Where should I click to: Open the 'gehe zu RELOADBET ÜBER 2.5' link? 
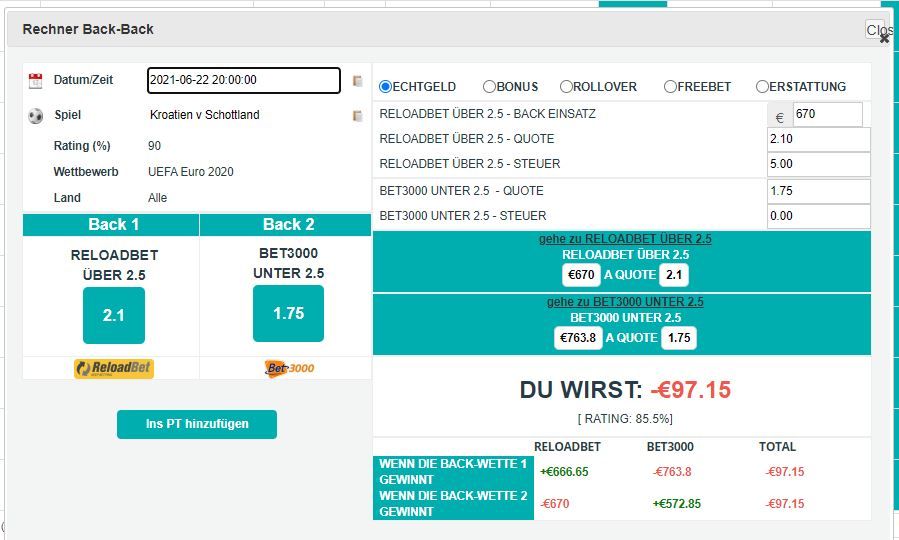tap(625, 239)
